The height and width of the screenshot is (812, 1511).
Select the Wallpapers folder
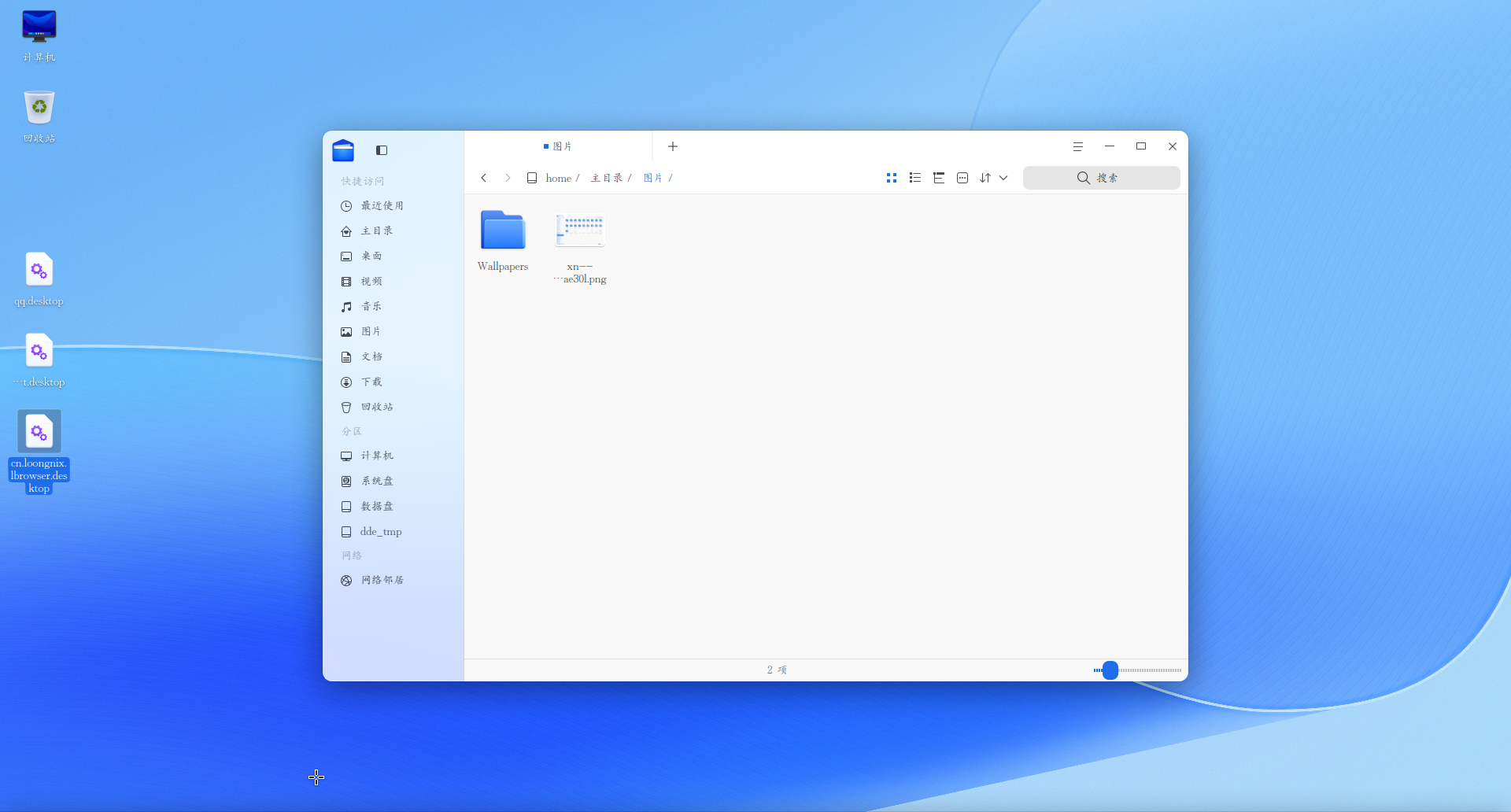click(x=503, y=241)
